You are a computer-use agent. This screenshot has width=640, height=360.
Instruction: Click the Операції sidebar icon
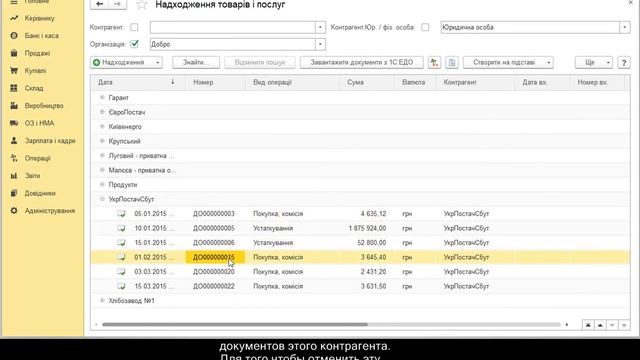tap(14, 158)
